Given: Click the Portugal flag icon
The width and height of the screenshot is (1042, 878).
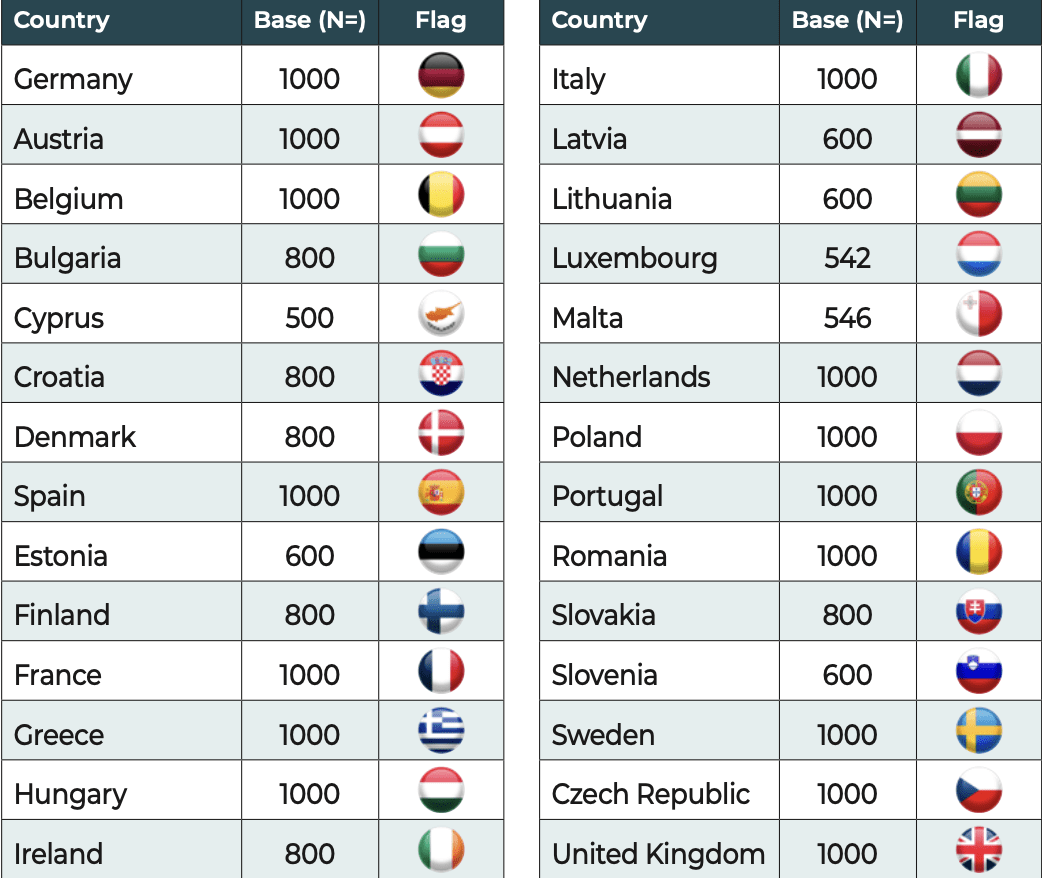Looking at the screenshot, I should [x=979, y=494].
